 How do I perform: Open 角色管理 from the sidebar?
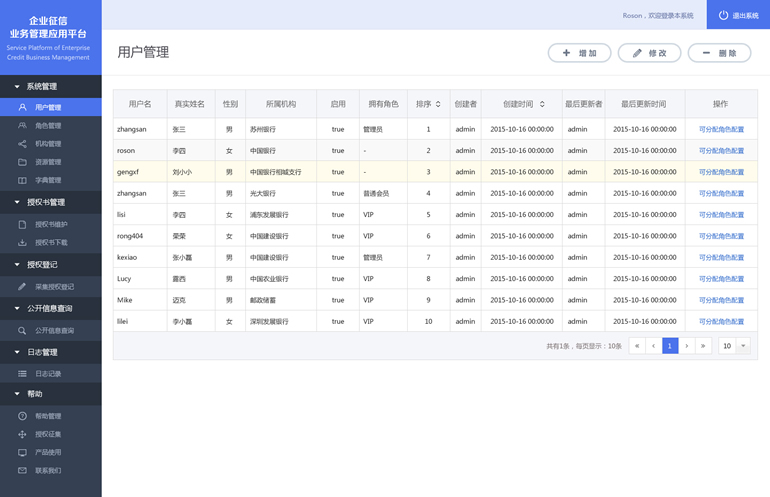51,126
